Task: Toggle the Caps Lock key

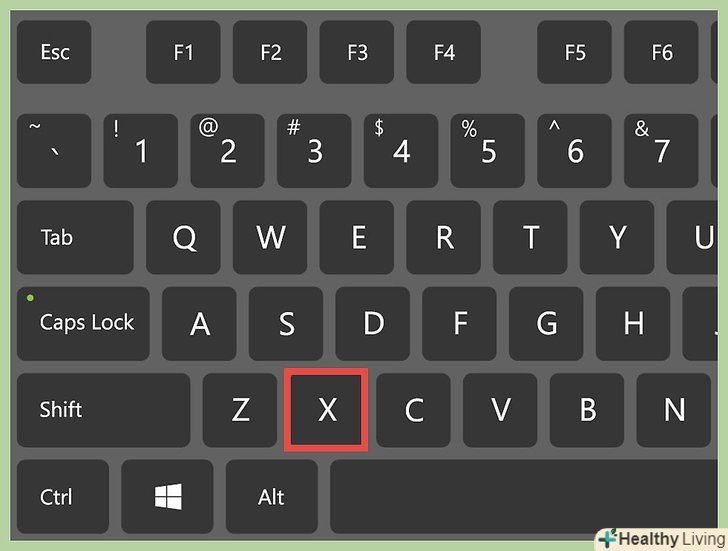Action: click(x=83, y=324)
